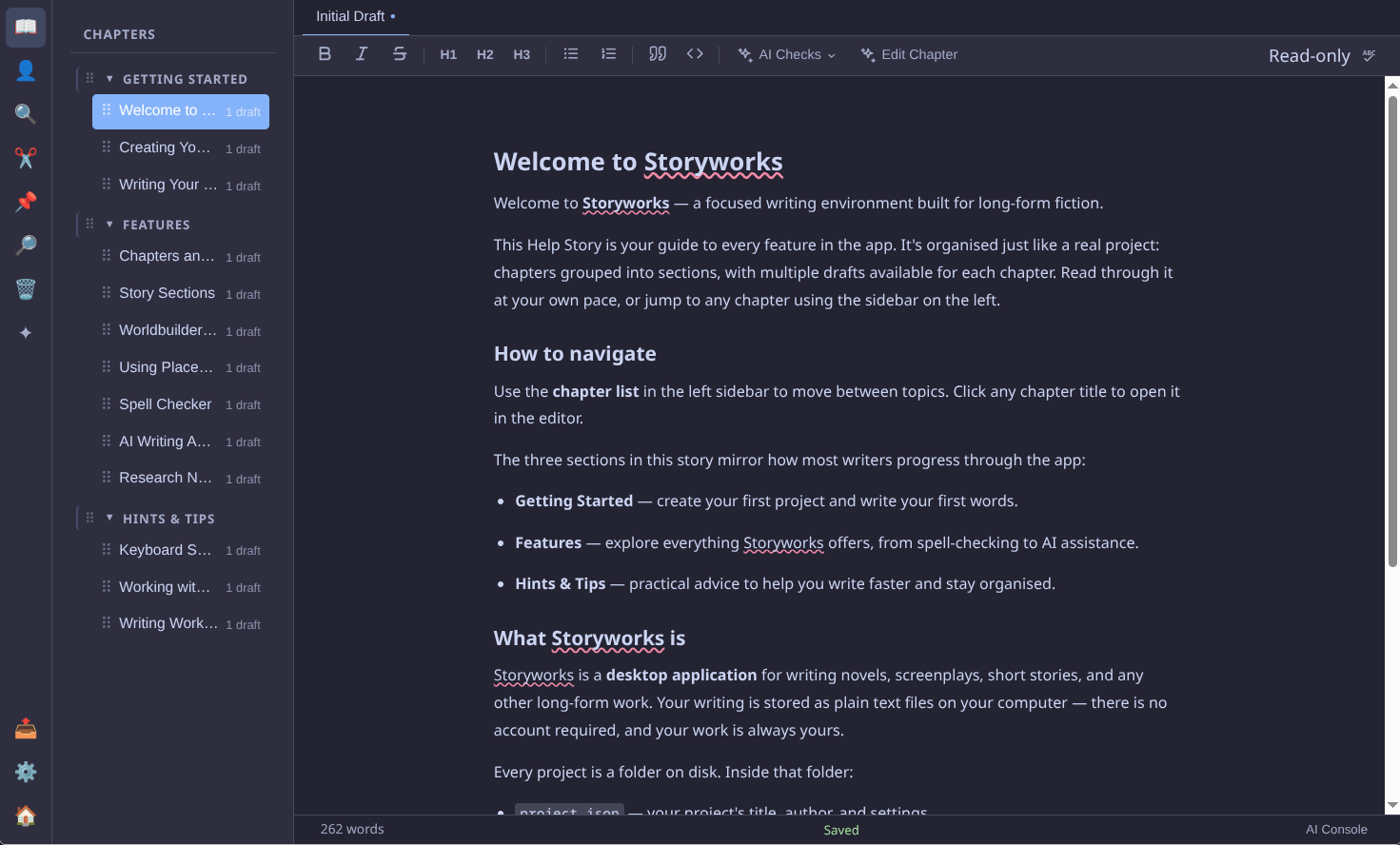The height and width of the screenshot is (845, 1400).
Task: Open the book (chapters) sidebar icon
Action: click(x=26, y=28)
